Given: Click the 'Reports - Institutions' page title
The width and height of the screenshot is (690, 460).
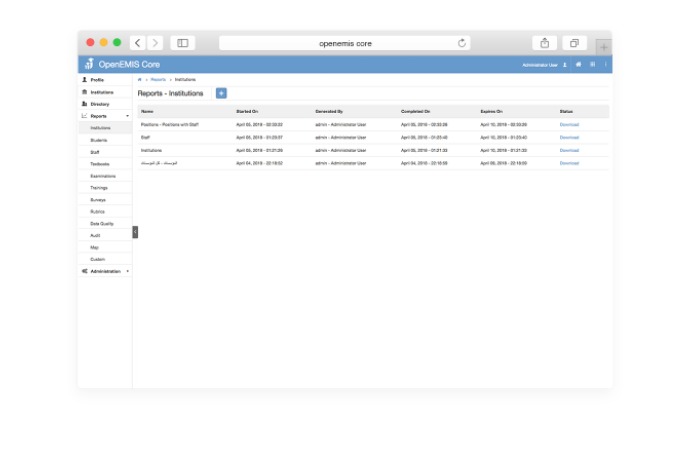Looking at the screenshot, I should click(x=170, y=93).
